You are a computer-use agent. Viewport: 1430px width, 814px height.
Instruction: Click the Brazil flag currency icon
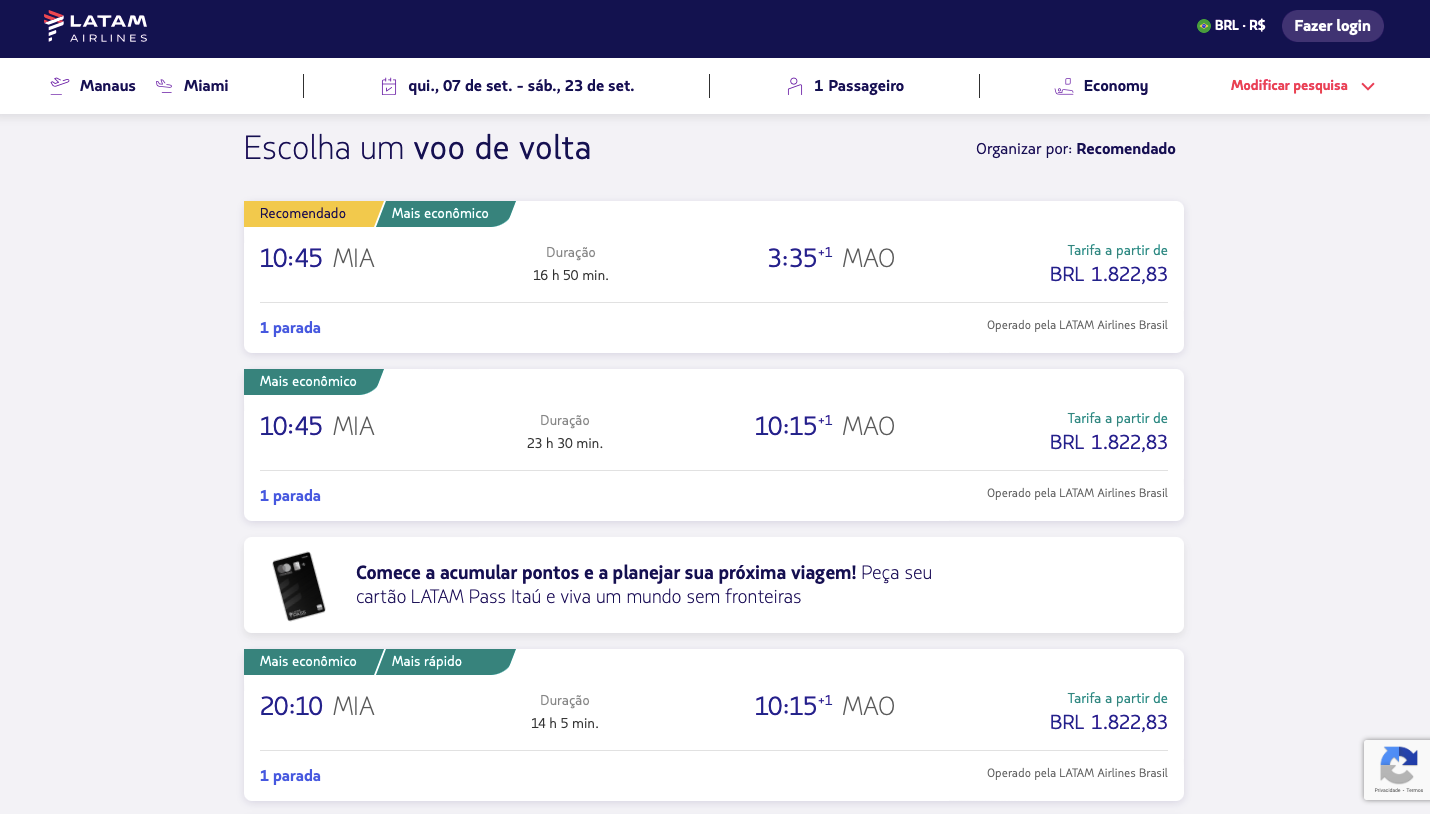tap(1204, 26)
